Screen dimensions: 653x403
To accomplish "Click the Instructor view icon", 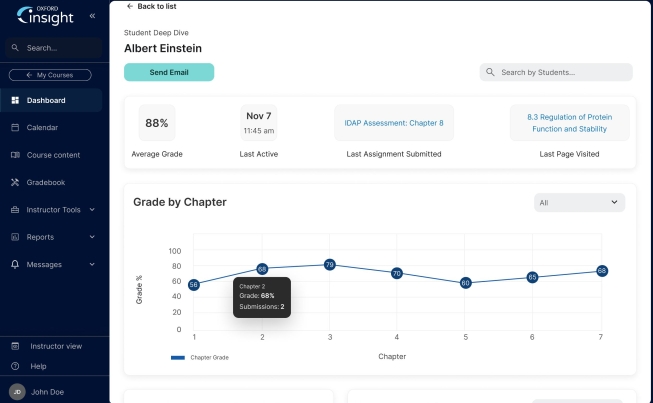I will (x=15, y=346).
